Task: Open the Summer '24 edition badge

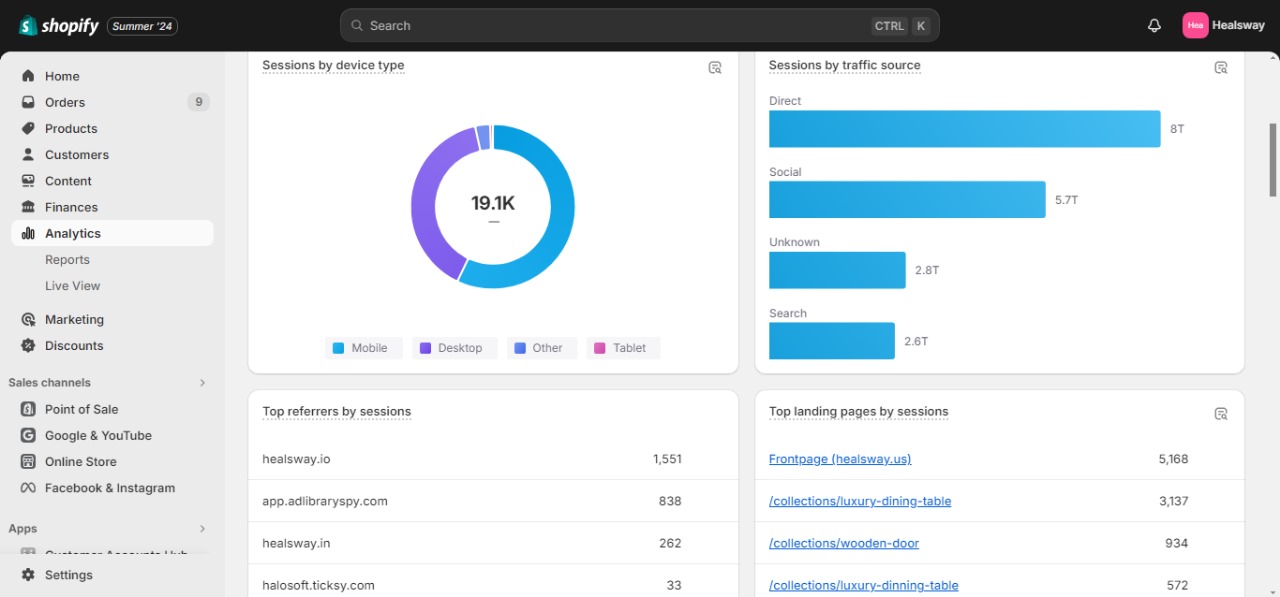Action: coord(142,26)
